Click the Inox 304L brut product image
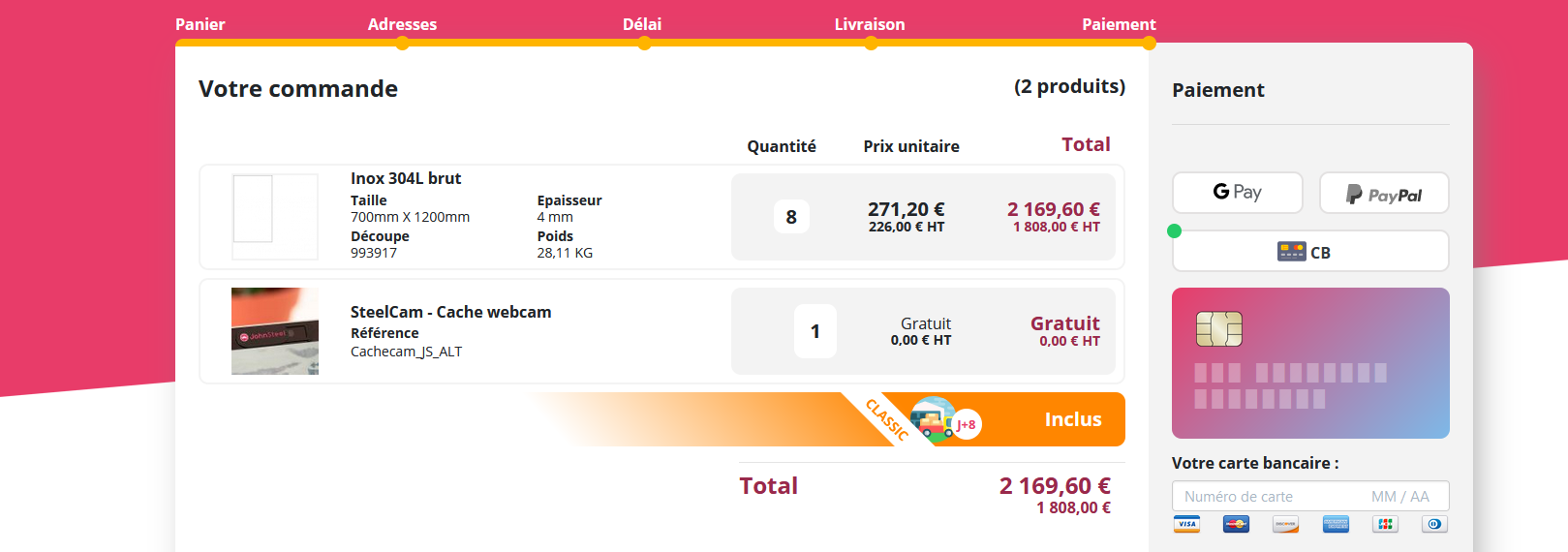The image size is (1568, 552). click(275, 217)
